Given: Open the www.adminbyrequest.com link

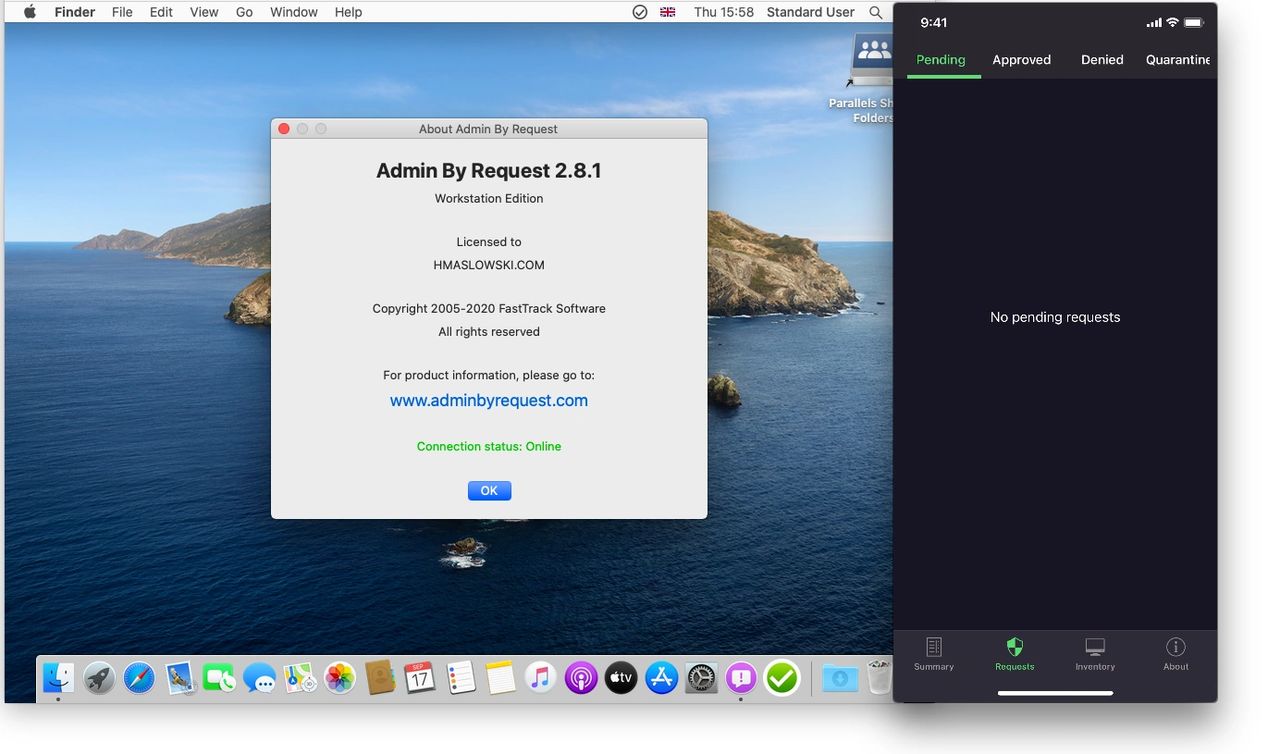Looking at the screenshot, I should point(489,401).
